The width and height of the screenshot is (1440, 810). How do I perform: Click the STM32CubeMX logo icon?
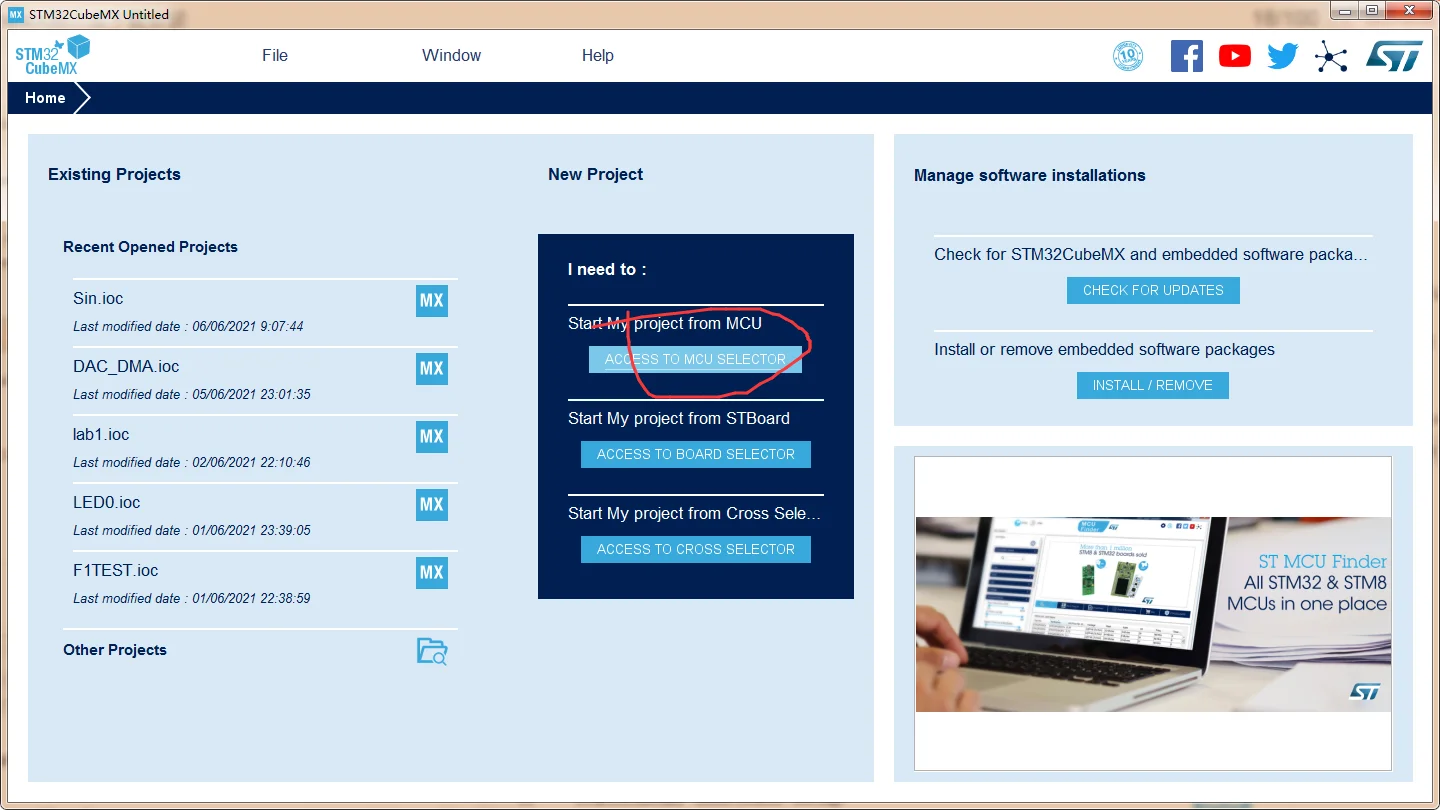(52, 55)
